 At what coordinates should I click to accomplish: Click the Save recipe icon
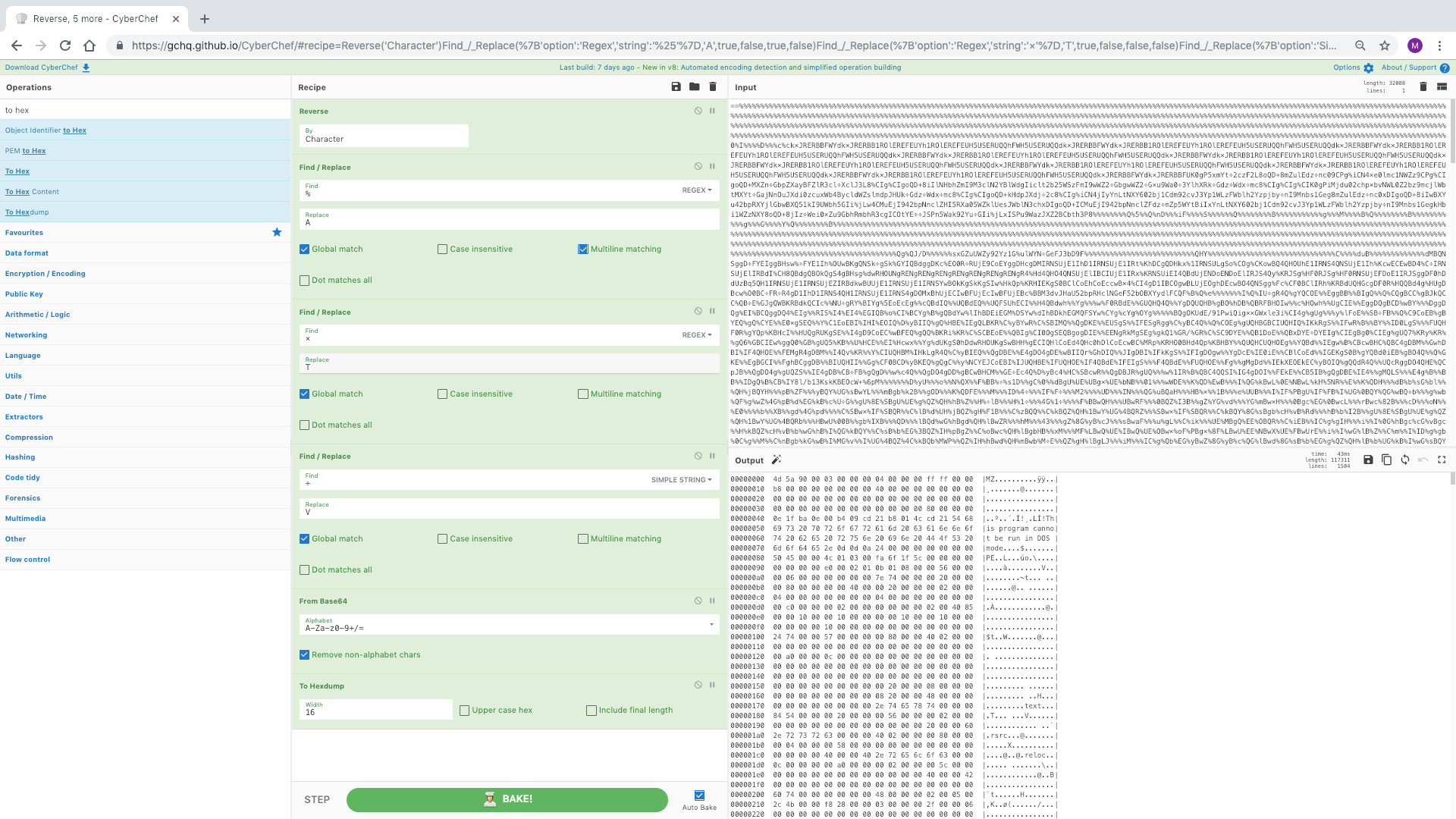coord(677,87)
